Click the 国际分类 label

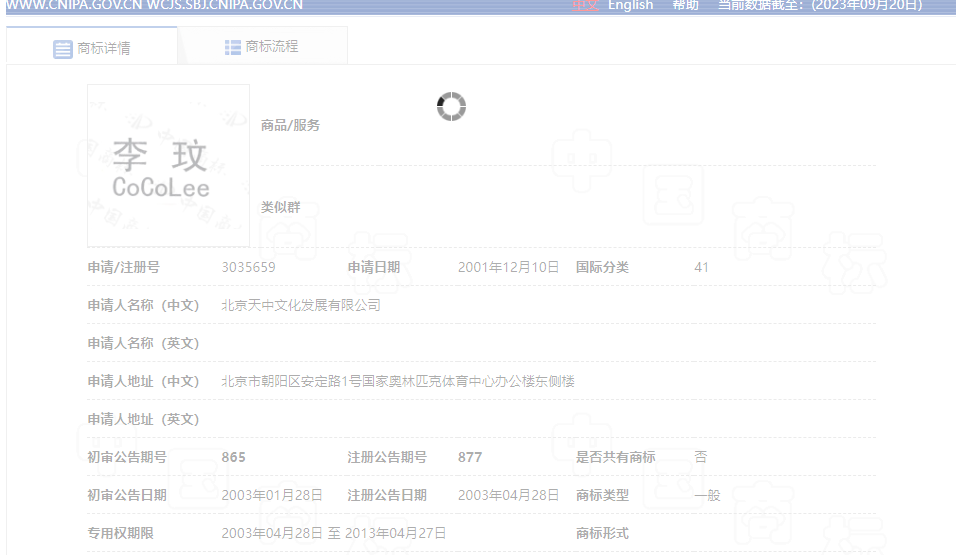pyautogui.click(x=602, y=267)
